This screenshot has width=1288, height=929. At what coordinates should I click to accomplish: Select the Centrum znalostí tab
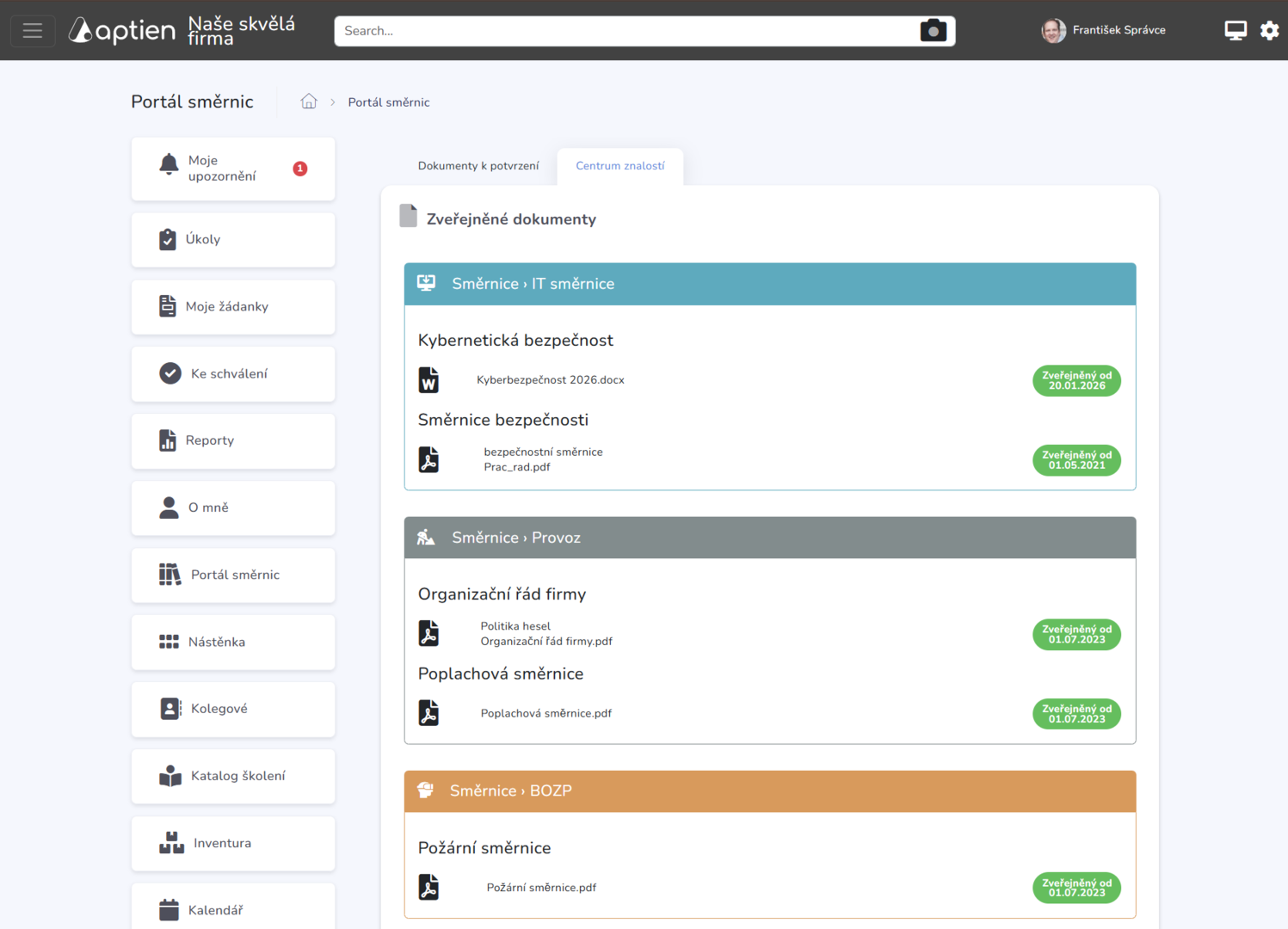click(619, 166)
